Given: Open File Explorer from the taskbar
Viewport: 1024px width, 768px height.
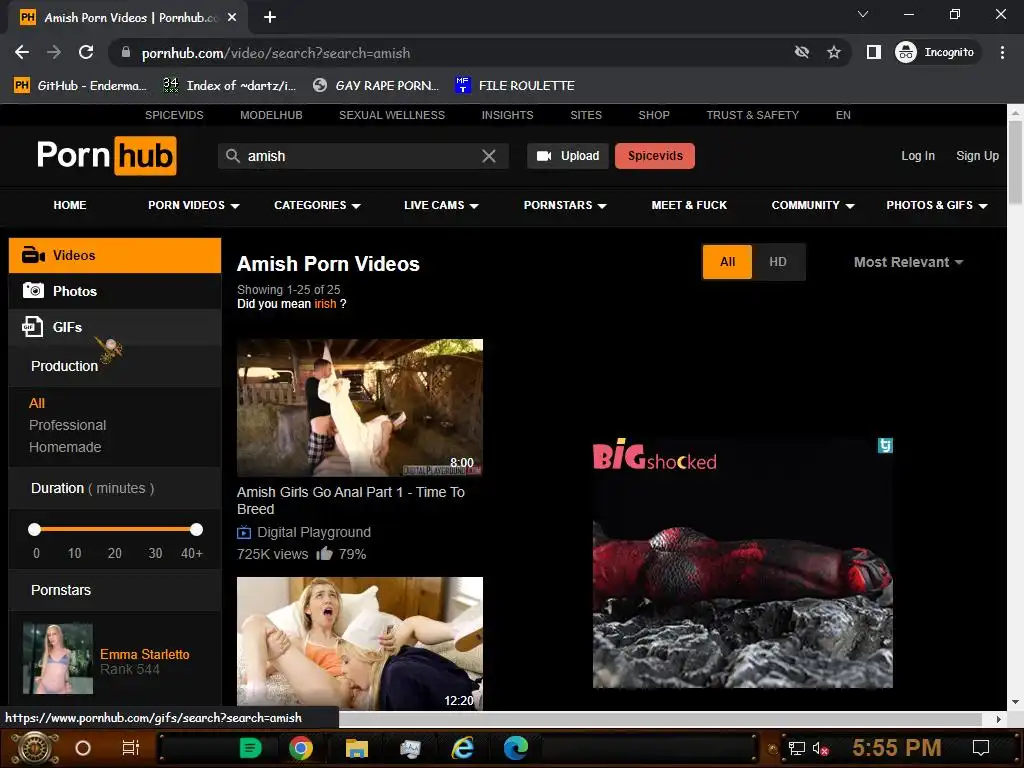Looking at the screenshot, I should click(x=357, y=748).
